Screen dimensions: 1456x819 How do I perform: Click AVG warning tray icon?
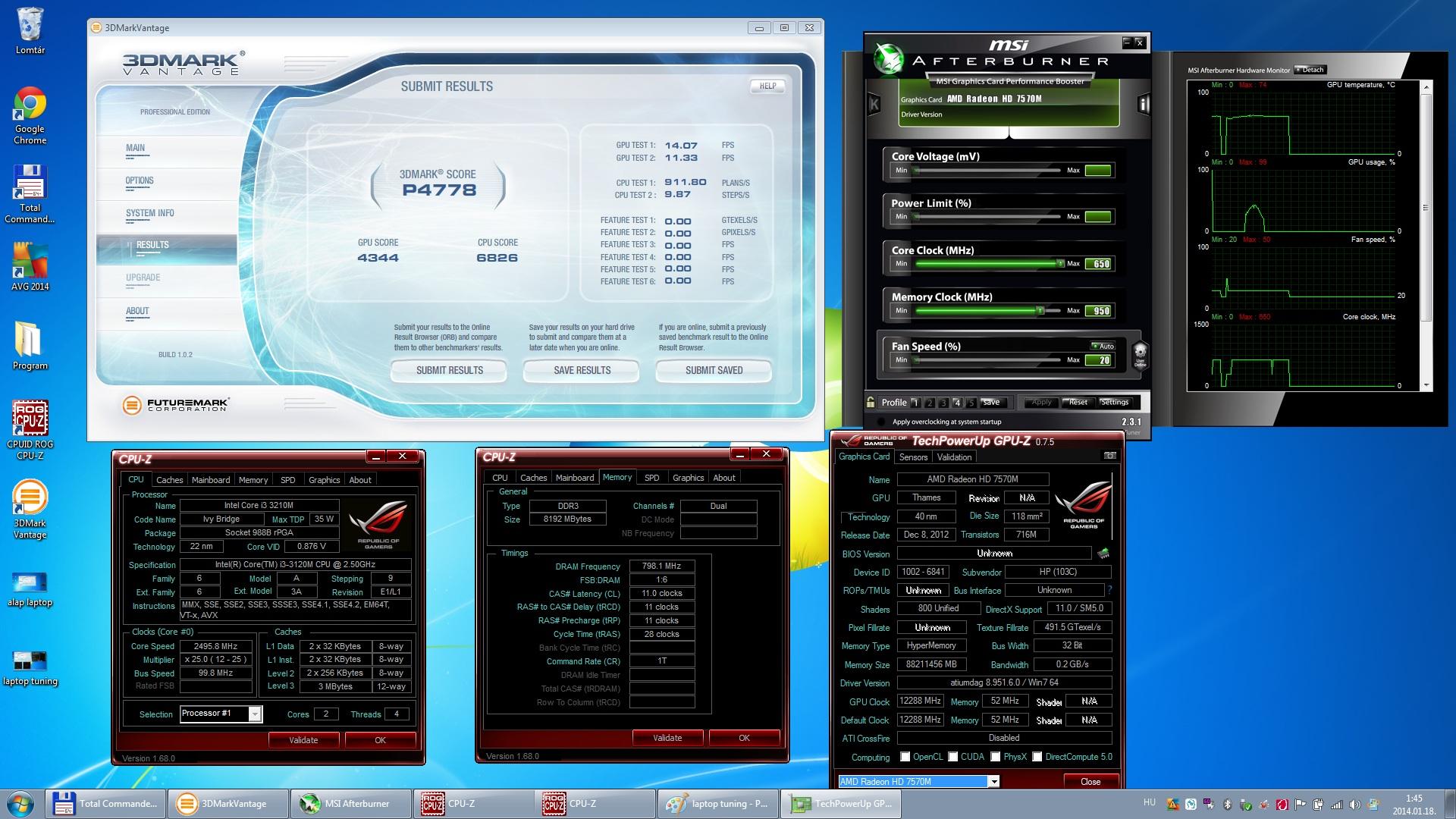[1172, 804]
